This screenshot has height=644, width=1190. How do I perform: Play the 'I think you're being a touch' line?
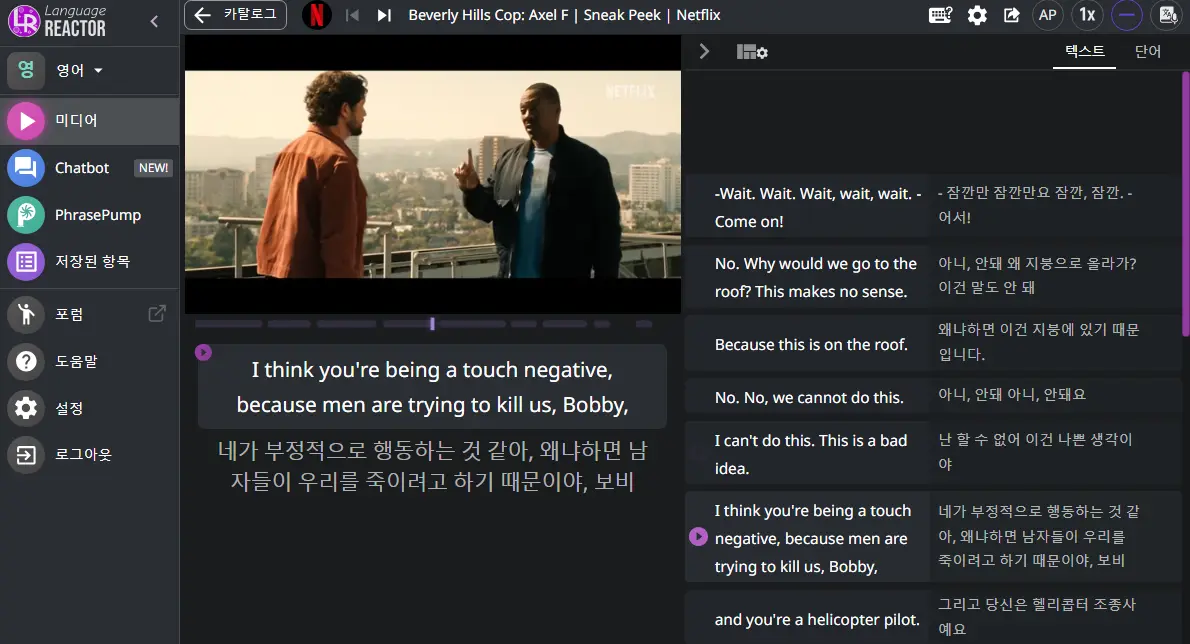coord(698,537)
